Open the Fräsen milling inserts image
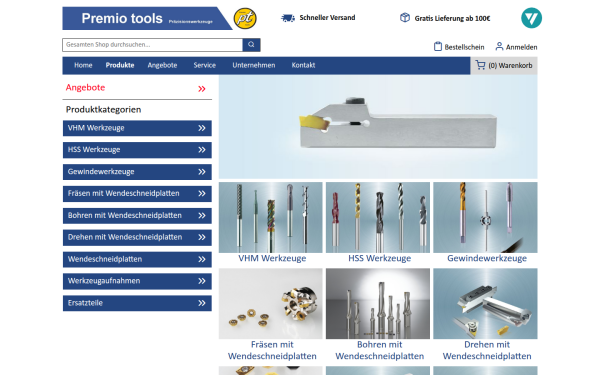This screenshot has height=375, width=600. point(271,303)
